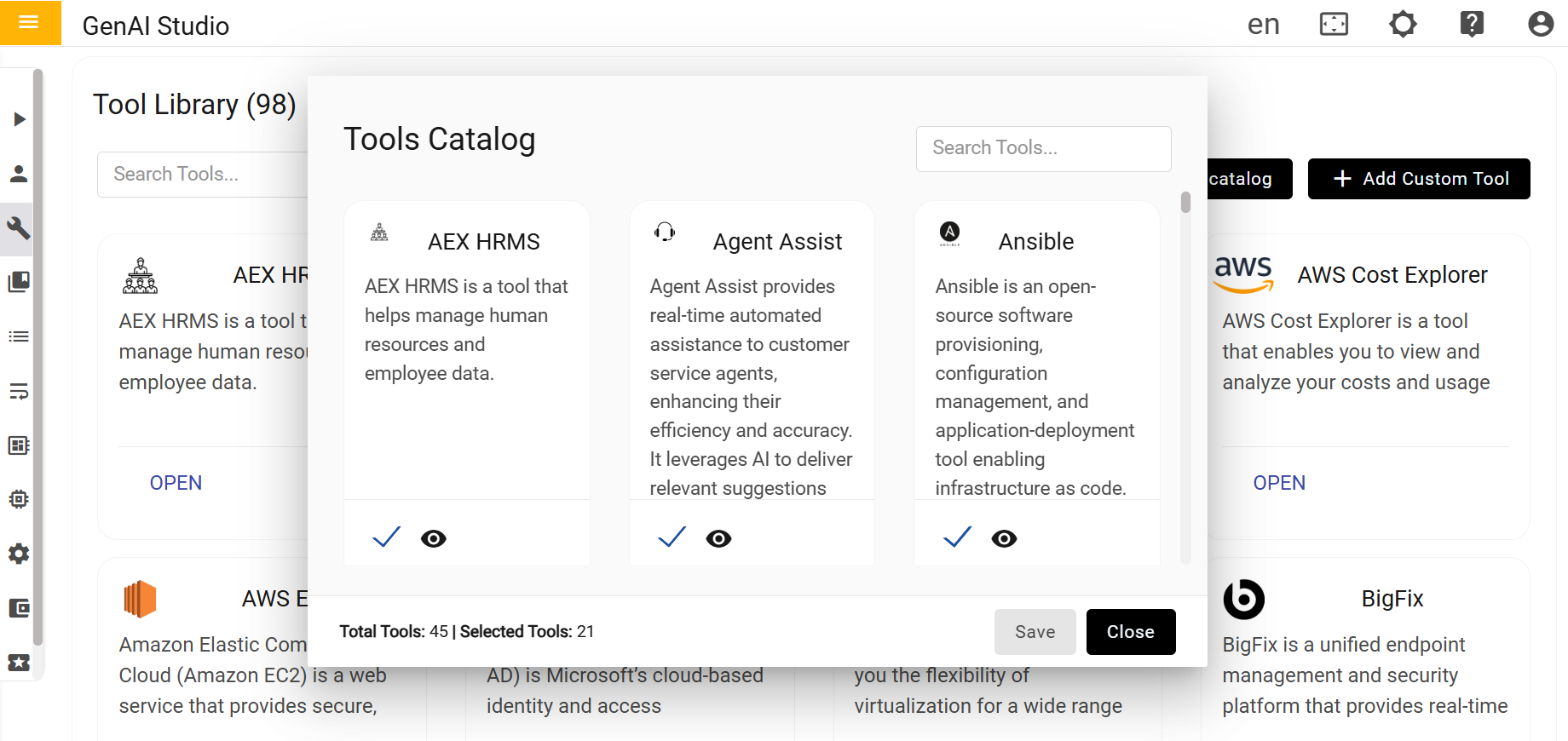Focus the Tools Catalog search field
The image size is (1568, 741).
coord(1044,148)
